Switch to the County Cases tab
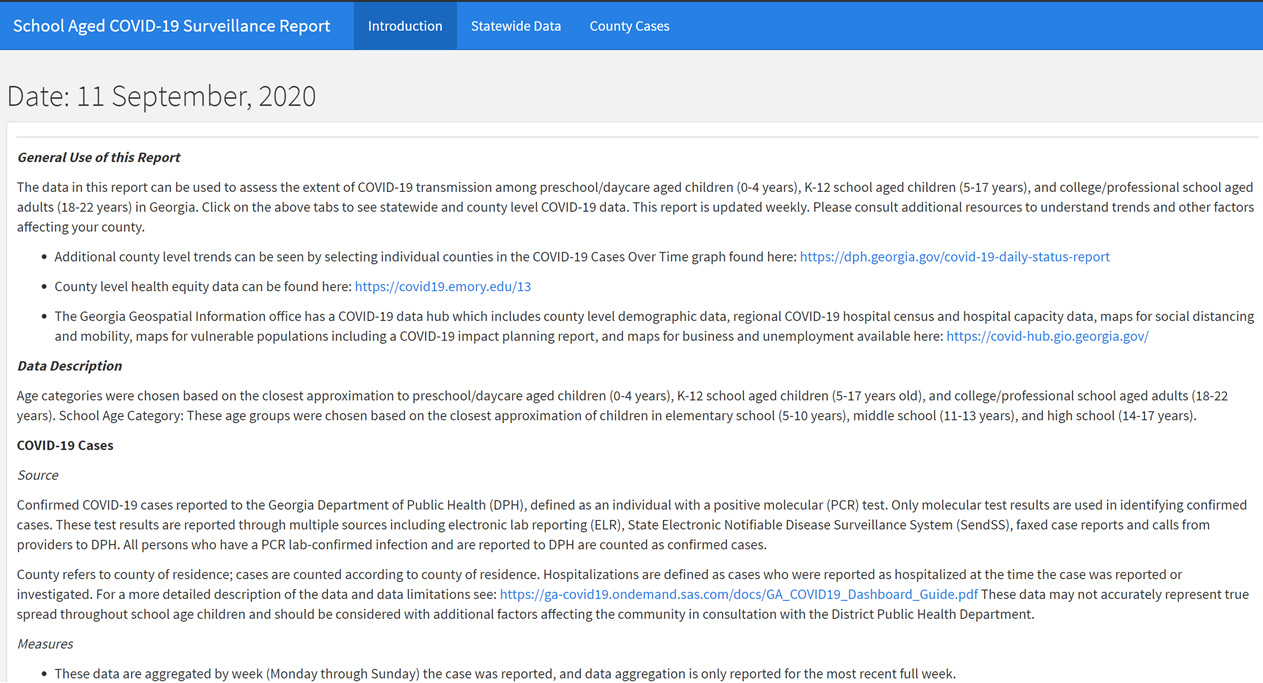 pyautogui.click(x=629, y=26)
